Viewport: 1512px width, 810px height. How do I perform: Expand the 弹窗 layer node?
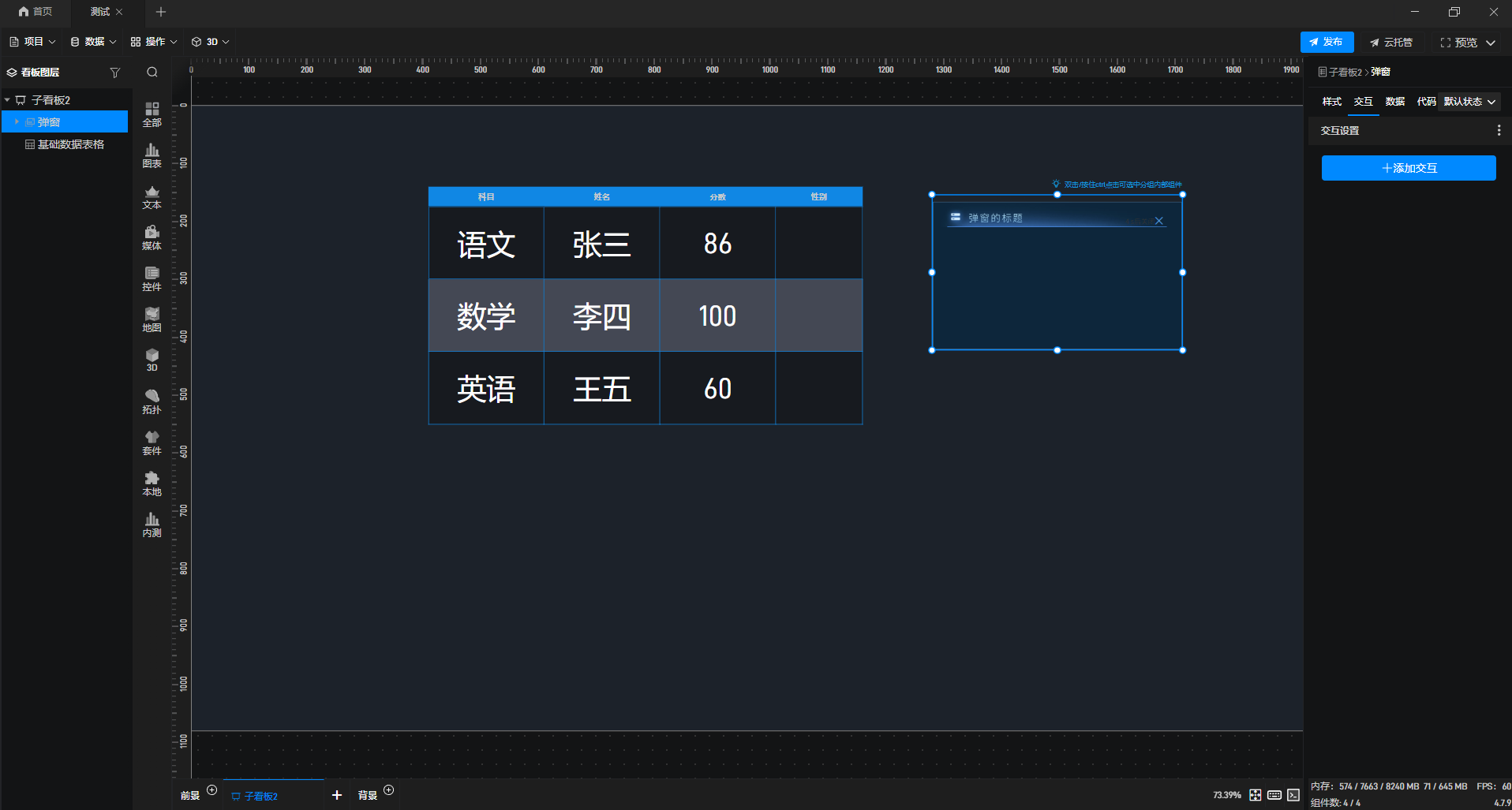(17, 122)
